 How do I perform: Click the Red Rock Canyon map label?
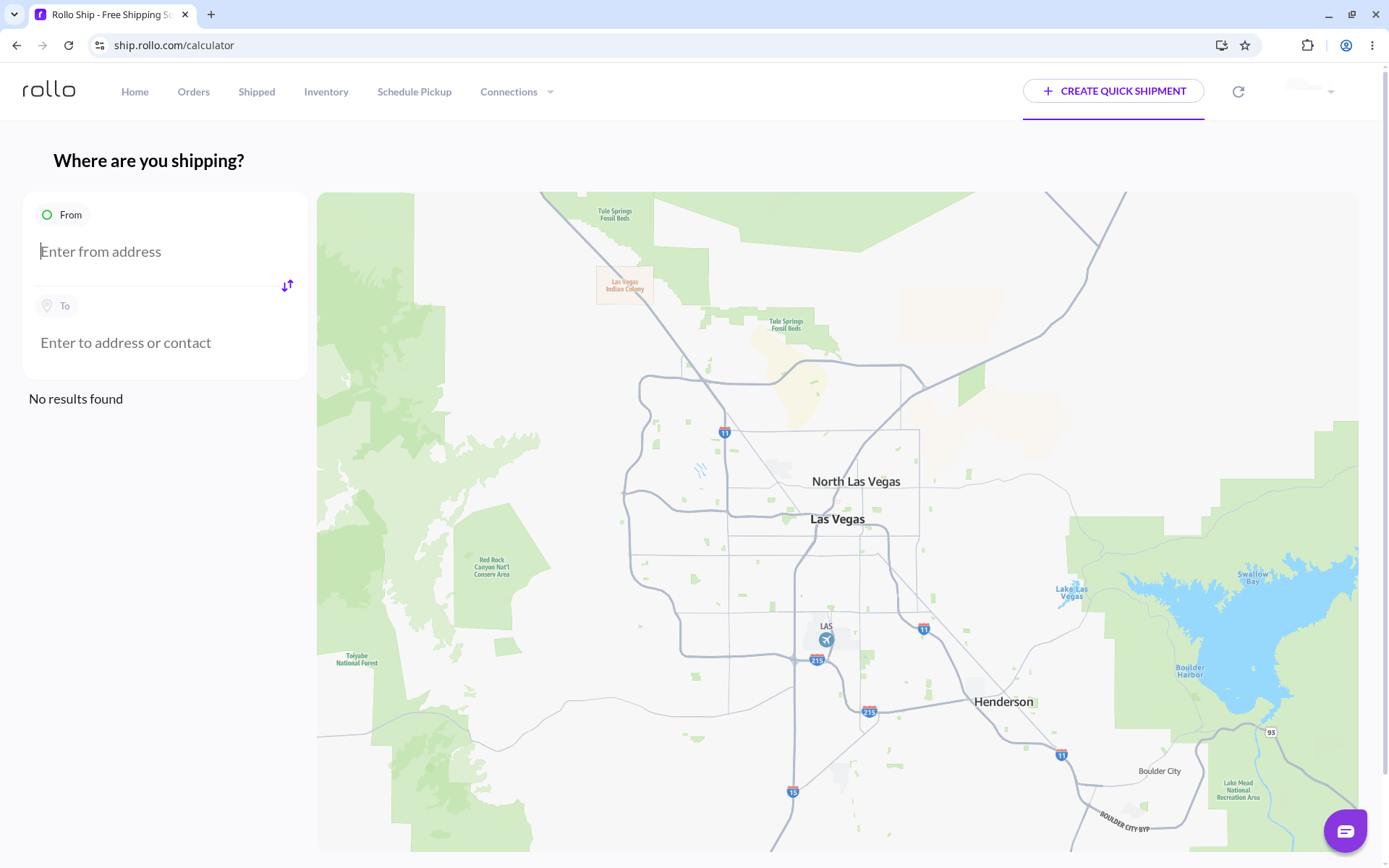coord(492,567)
